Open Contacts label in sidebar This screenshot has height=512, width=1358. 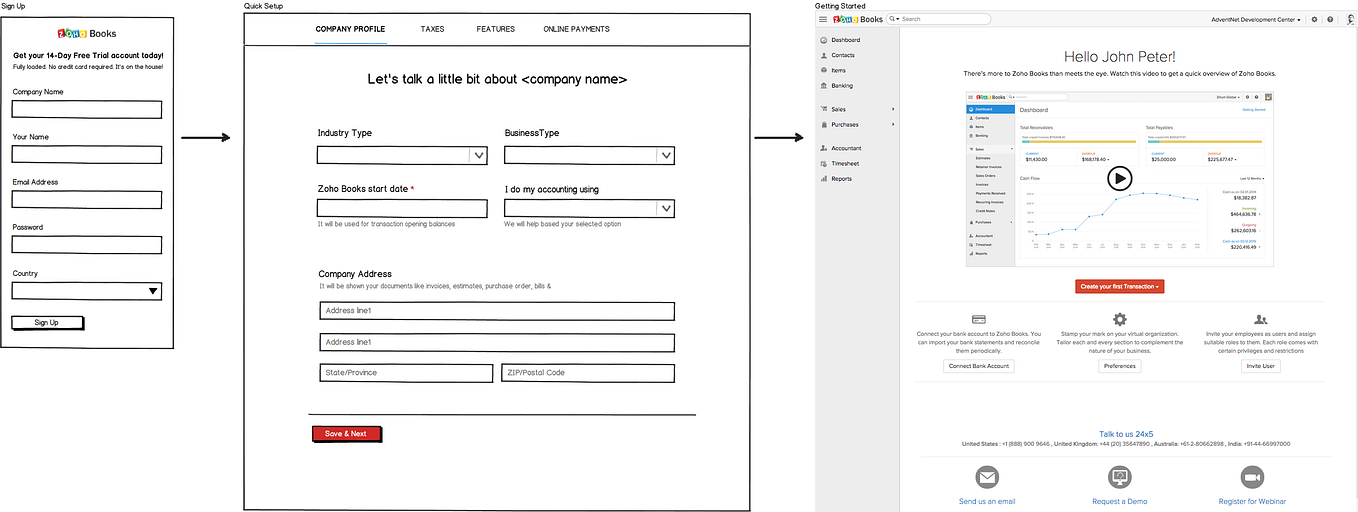[843, 55]
